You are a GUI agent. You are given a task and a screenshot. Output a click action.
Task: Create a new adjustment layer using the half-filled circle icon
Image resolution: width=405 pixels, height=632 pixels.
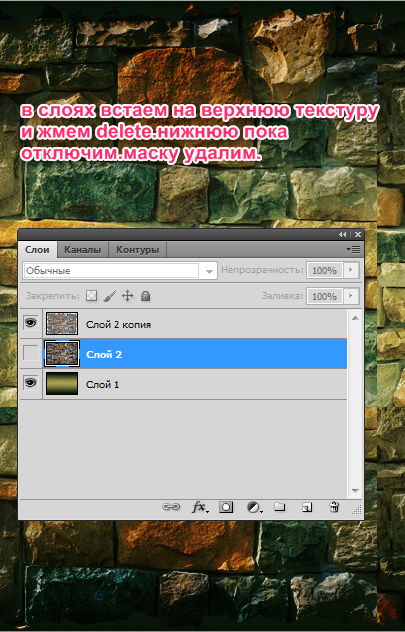pos(254,507)
